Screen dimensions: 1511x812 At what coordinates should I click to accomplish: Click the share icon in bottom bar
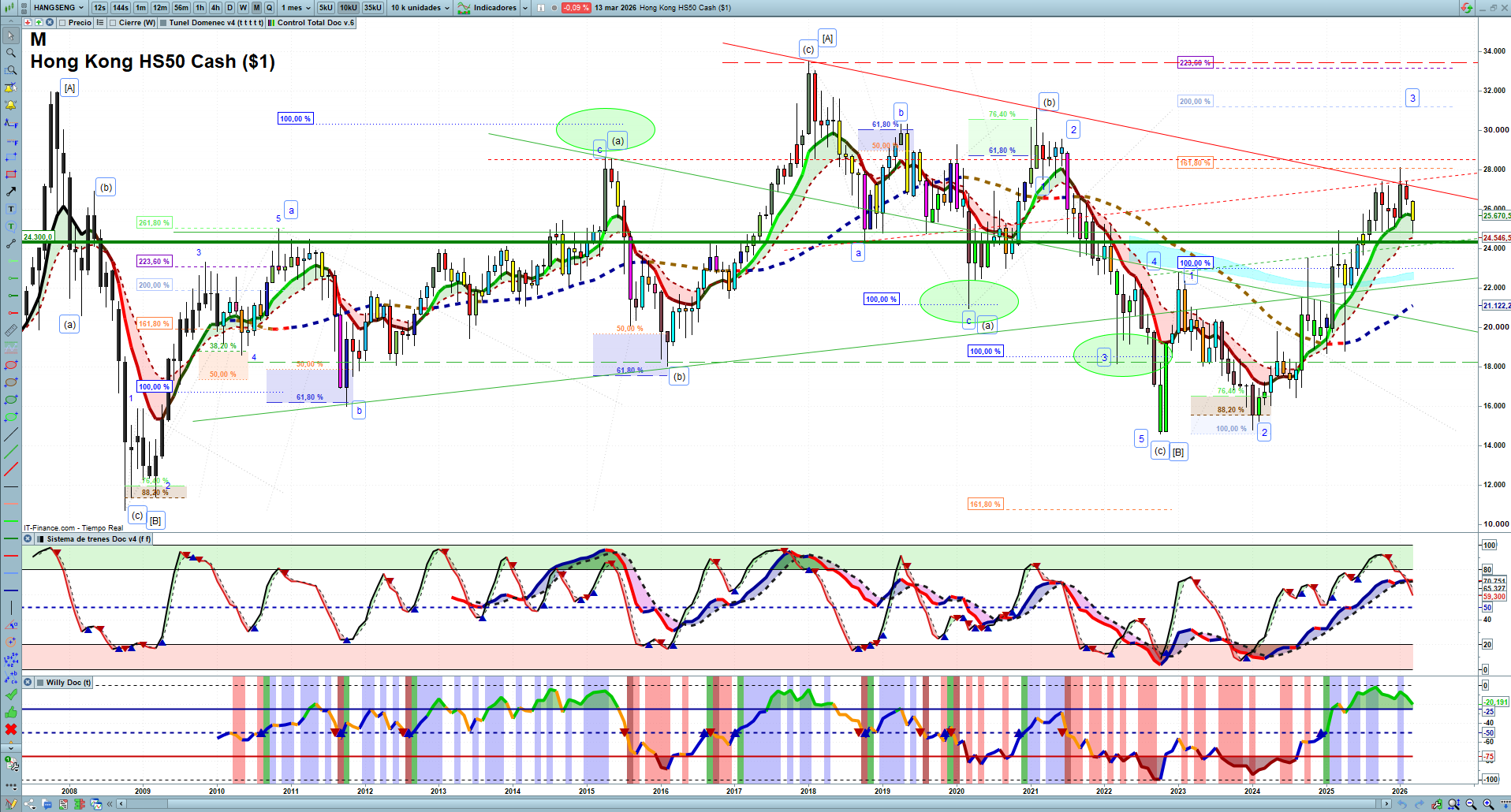point(30,804)
